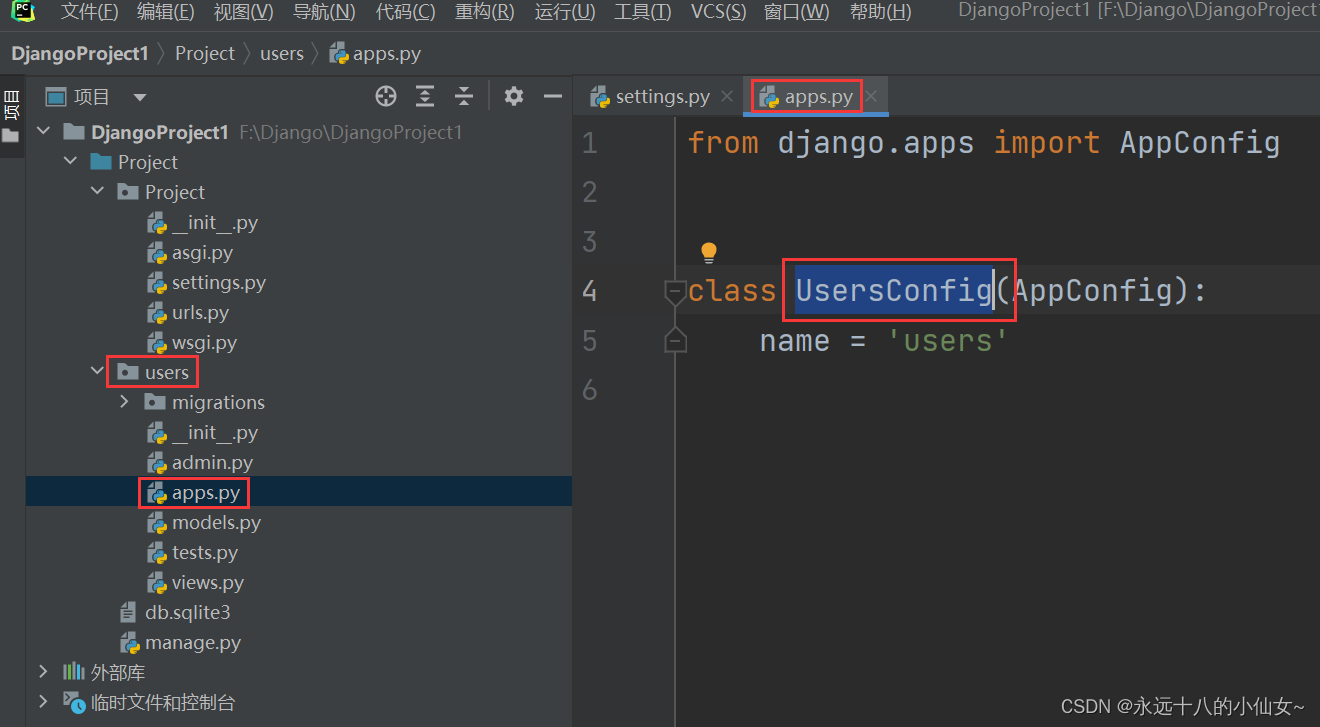This screenshot has width=1320, height=727.
Task: Open the VCS(S) menu
Action: (x=718, y=12)
